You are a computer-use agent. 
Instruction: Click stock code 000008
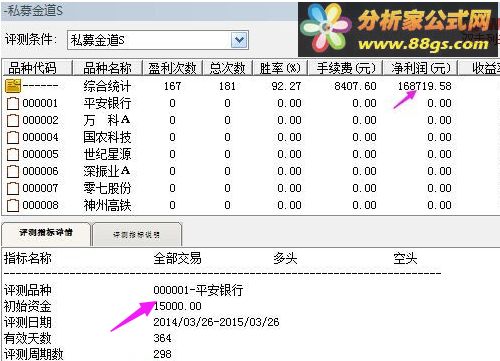click(x=40, y=205)
